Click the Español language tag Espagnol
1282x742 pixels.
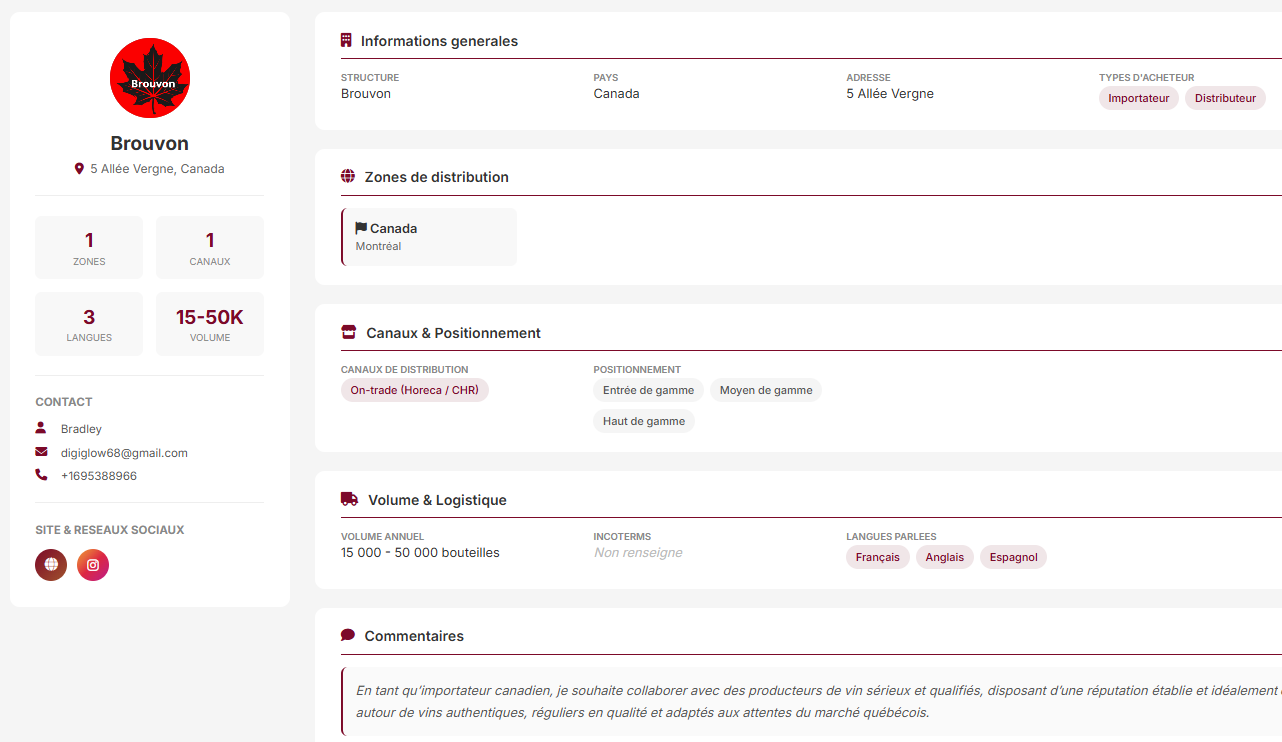point(1013,557)
